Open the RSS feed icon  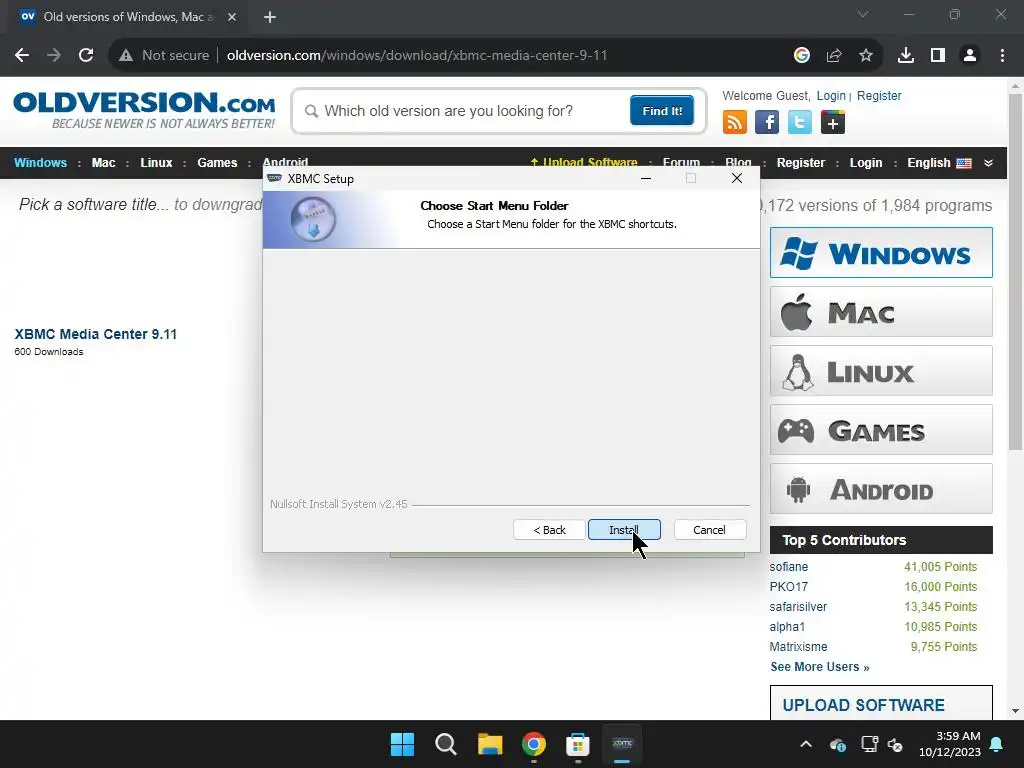[735, 122]
